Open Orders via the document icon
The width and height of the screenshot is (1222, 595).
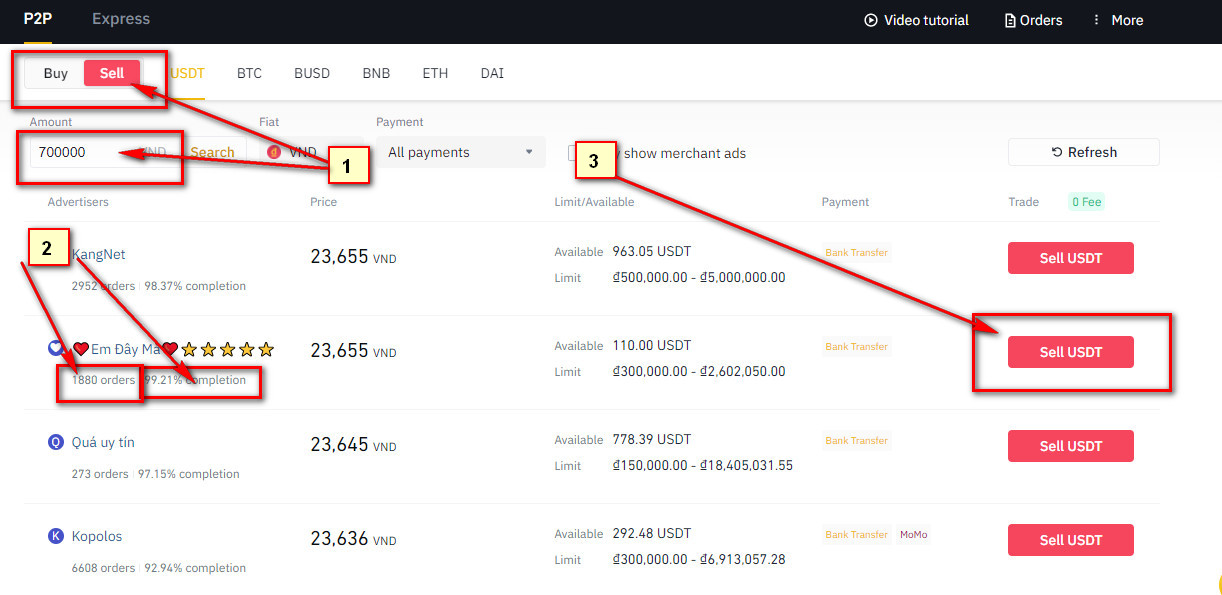coord(1010,20)
